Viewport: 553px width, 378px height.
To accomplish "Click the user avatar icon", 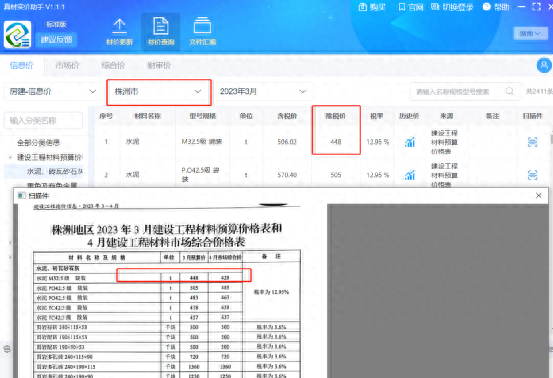I will pyautogui.click(x=544, y=65).
